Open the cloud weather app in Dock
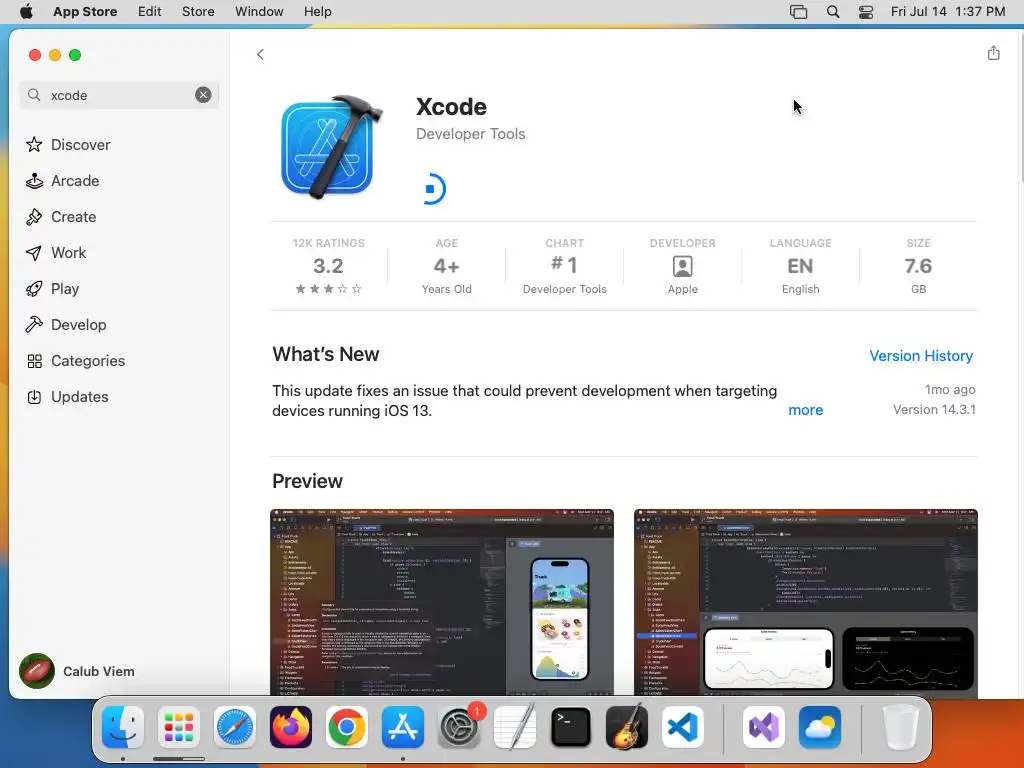Image resolution: width=1024 pixels, height=768 pixels. 820,726
